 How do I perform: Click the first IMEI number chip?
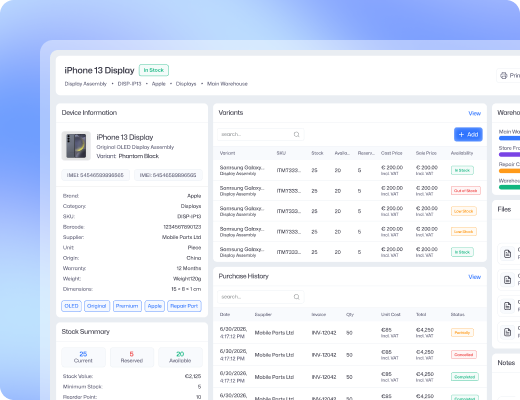point(95,175)
